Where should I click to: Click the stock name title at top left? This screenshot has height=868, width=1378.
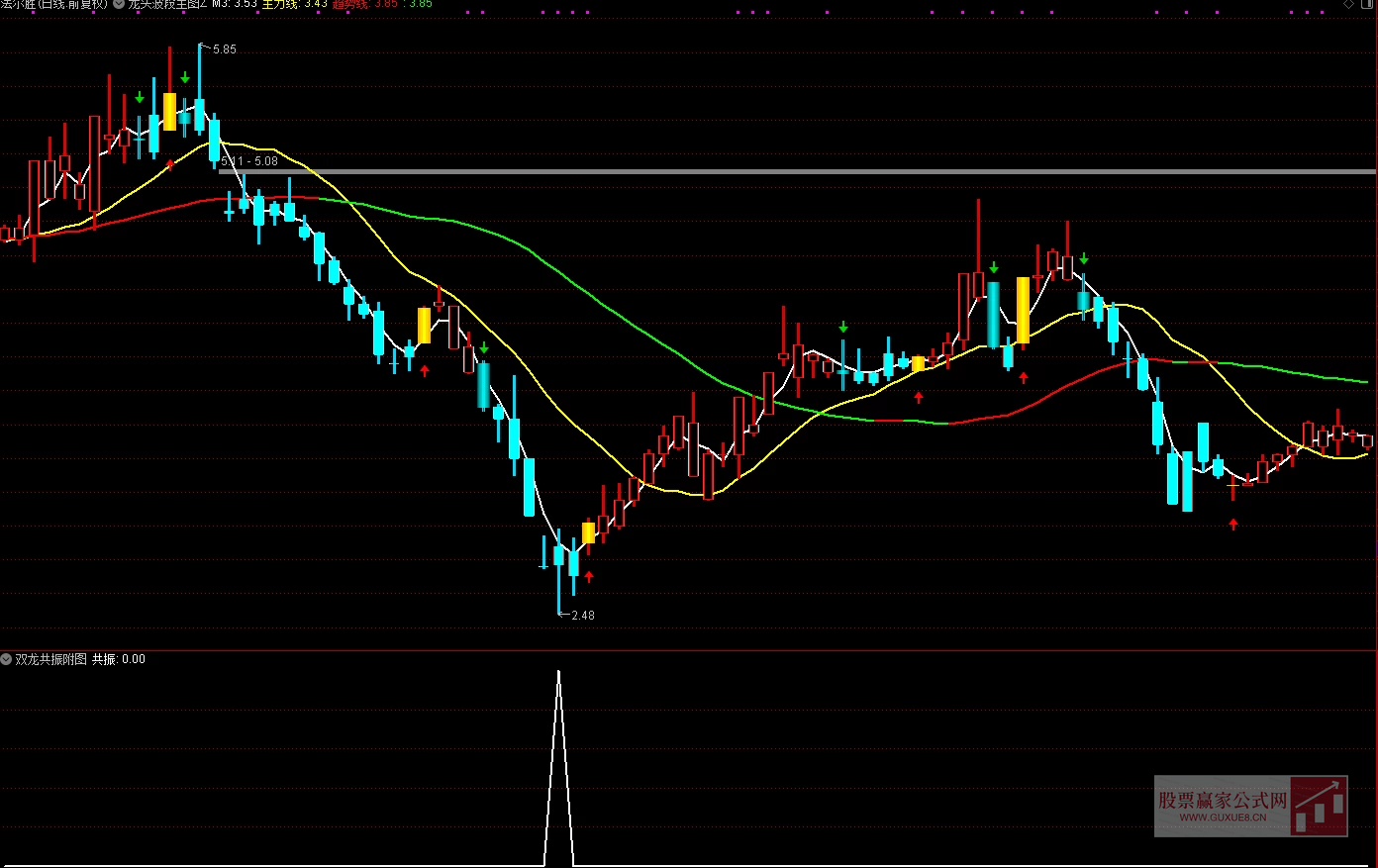click(53, 4)
